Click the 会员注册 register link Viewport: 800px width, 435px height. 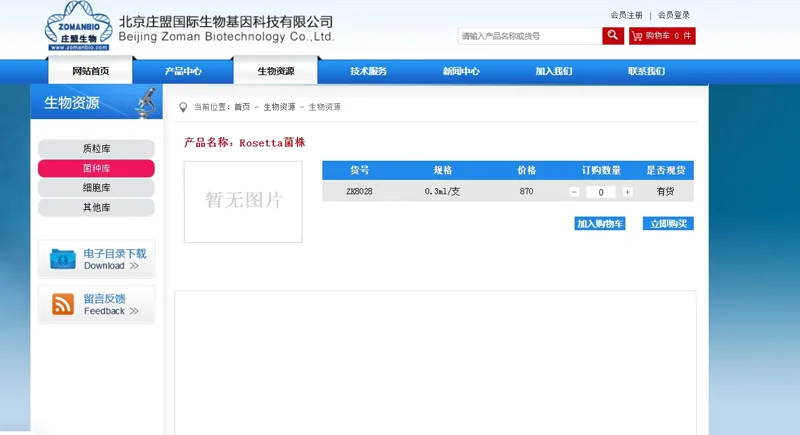click(627, 15)
